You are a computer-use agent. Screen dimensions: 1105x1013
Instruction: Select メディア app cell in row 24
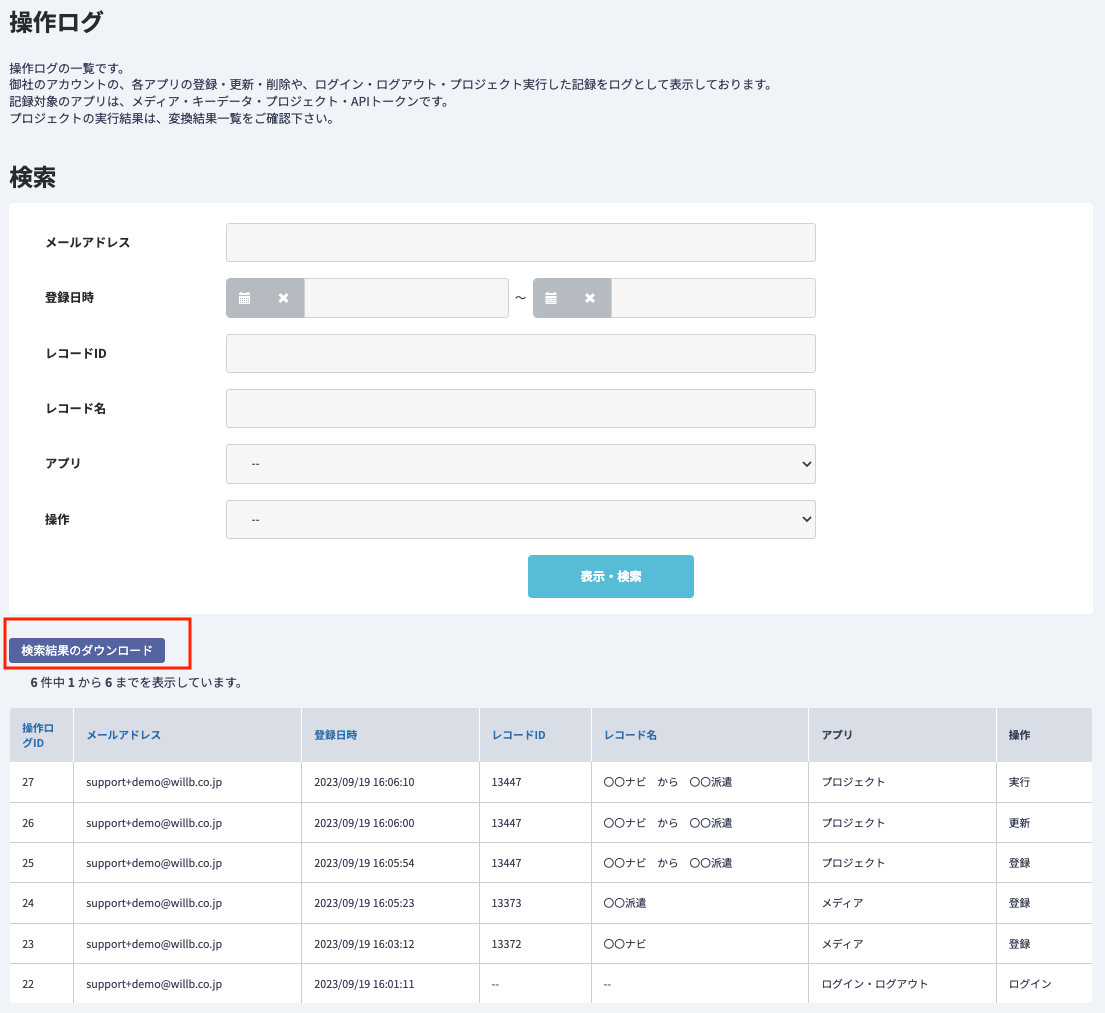coord(903,903)
